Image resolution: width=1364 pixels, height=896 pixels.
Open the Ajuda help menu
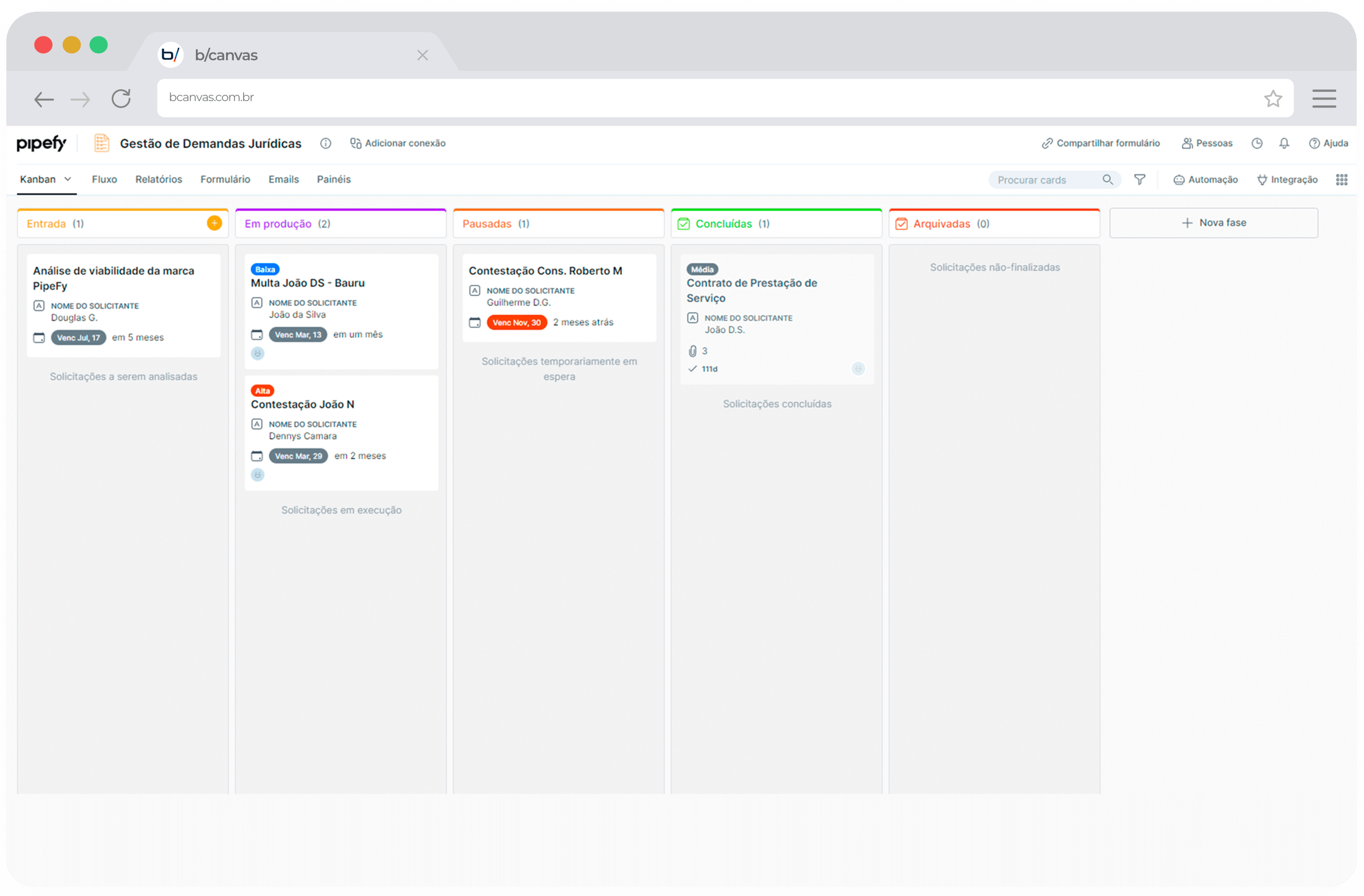coord(1329,143)
